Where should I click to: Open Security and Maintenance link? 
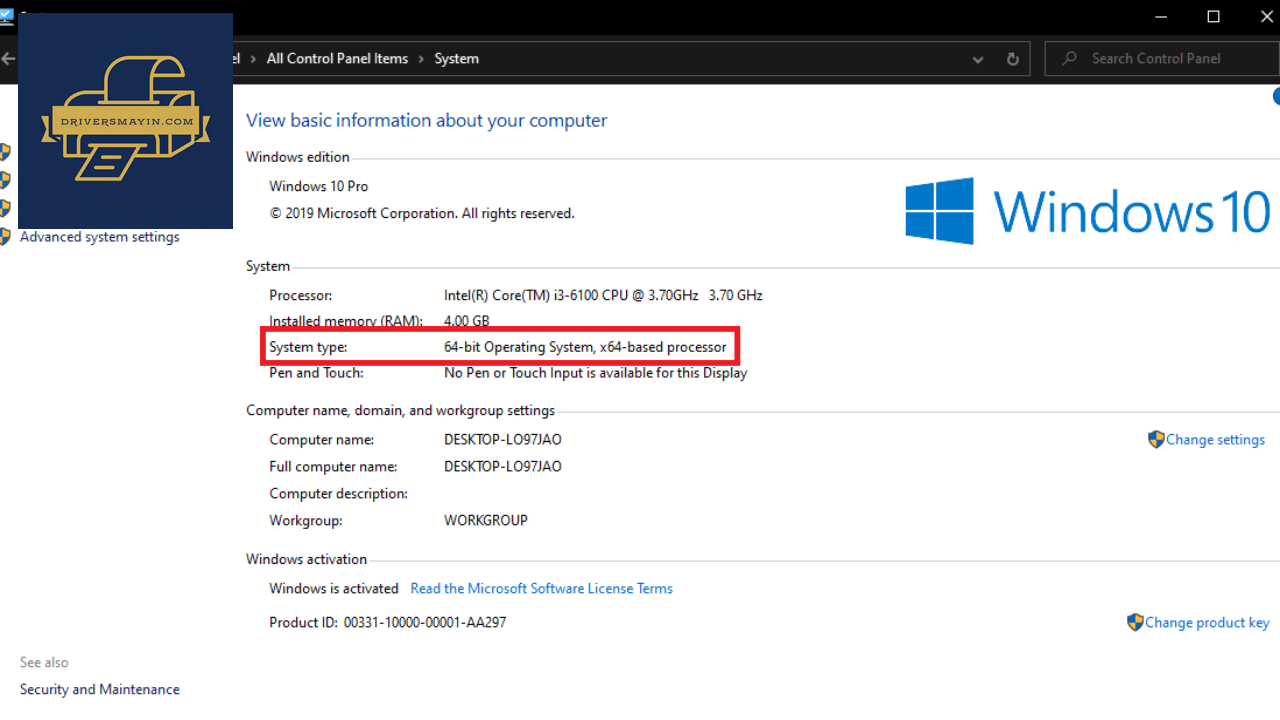tap(100, 689)
